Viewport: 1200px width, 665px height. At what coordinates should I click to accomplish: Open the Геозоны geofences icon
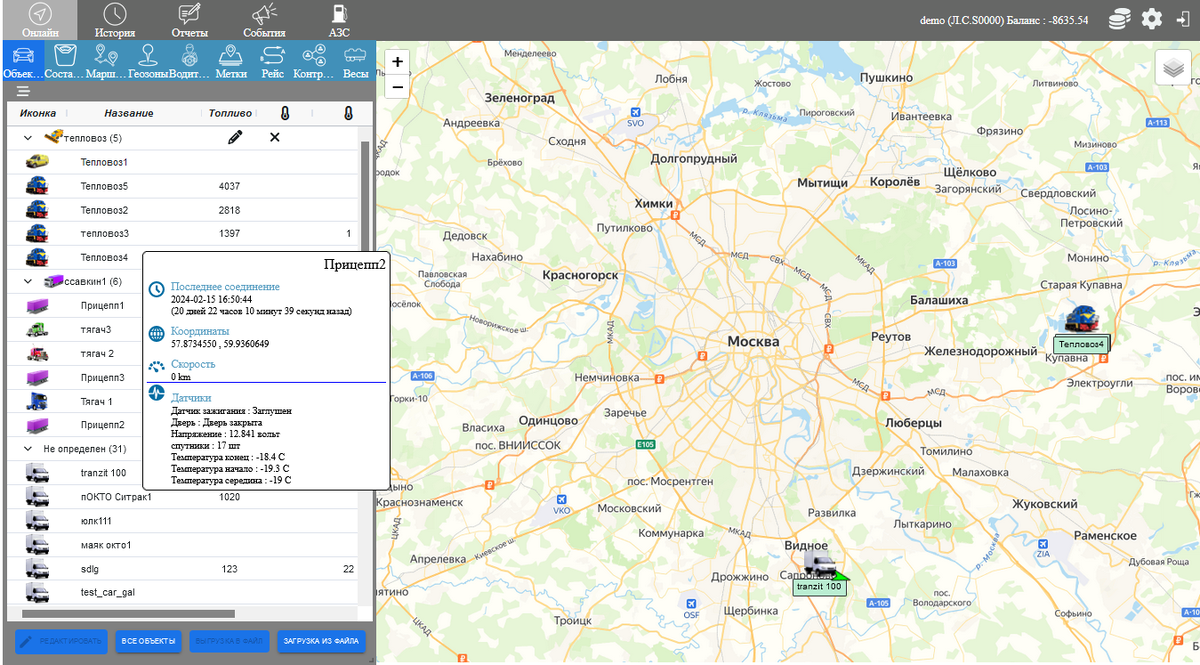click(x=147, y=61)
